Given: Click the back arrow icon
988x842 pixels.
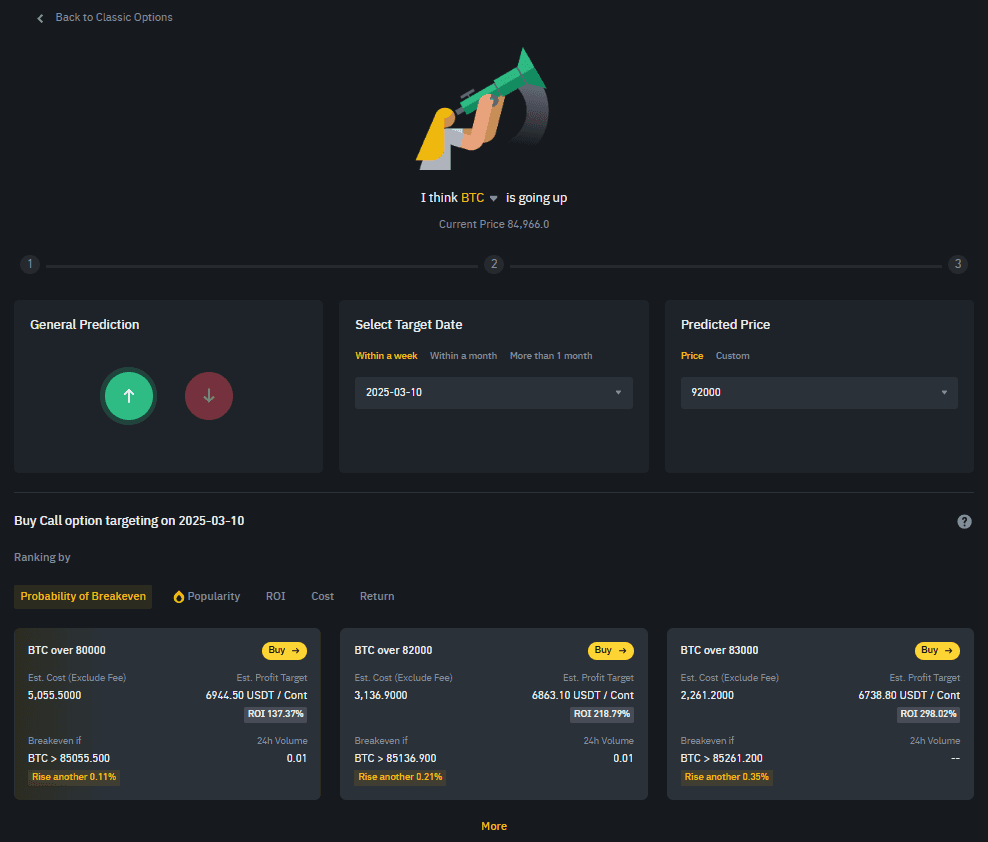Looking at the screenshot, I should coord(40,18).
